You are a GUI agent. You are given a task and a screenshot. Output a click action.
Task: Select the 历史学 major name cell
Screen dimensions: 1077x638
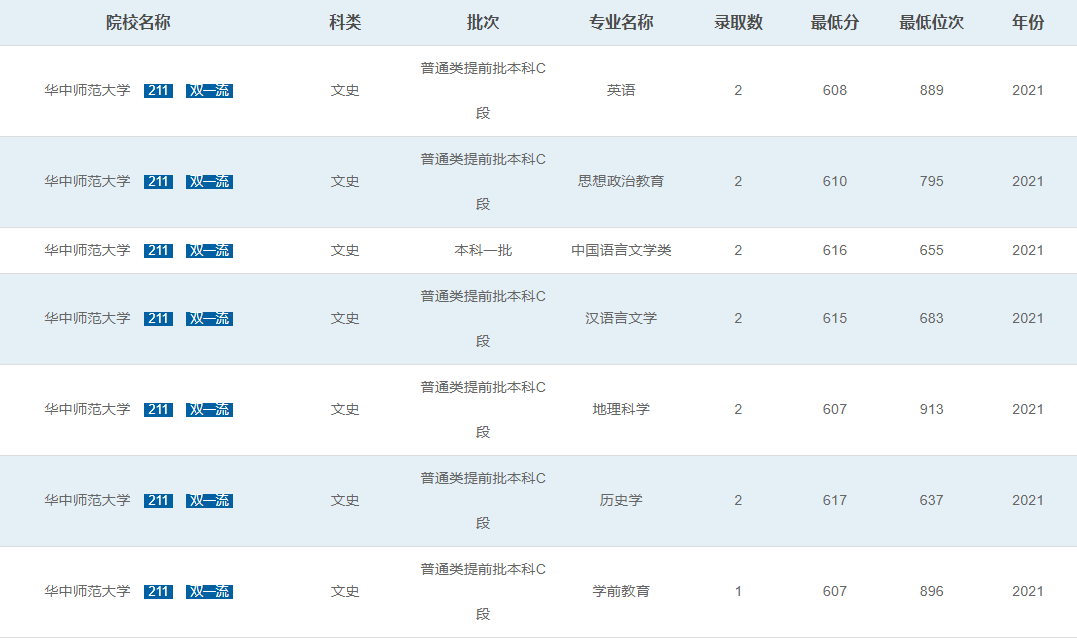click(621, 501)
